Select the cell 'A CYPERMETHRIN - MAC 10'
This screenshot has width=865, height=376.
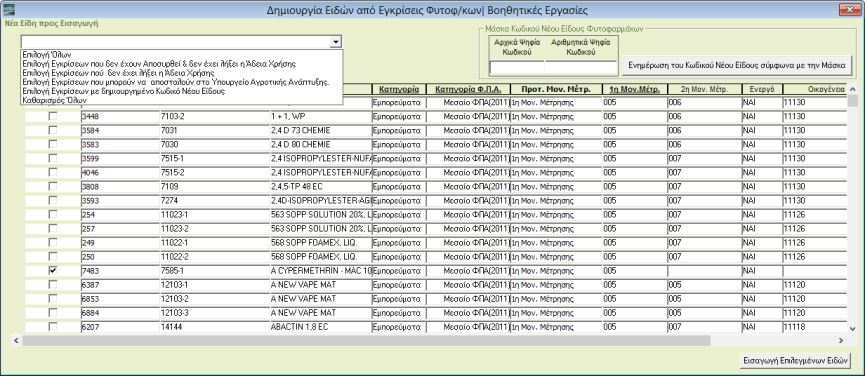point(321,270)
